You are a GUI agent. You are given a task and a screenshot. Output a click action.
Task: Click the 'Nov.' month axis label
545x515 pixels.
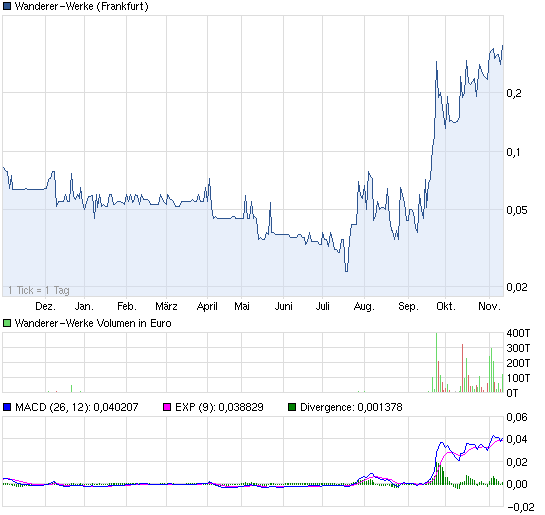(489, 306)
